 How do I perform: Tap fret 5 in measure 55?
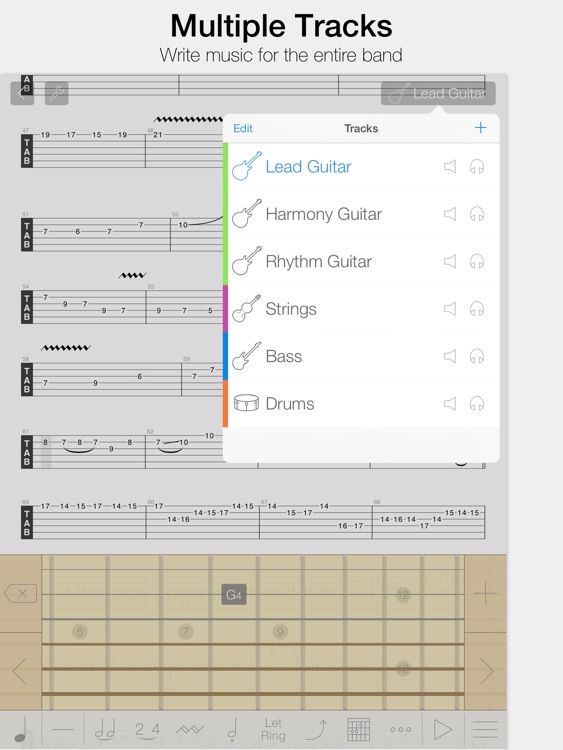pos(210,310)
